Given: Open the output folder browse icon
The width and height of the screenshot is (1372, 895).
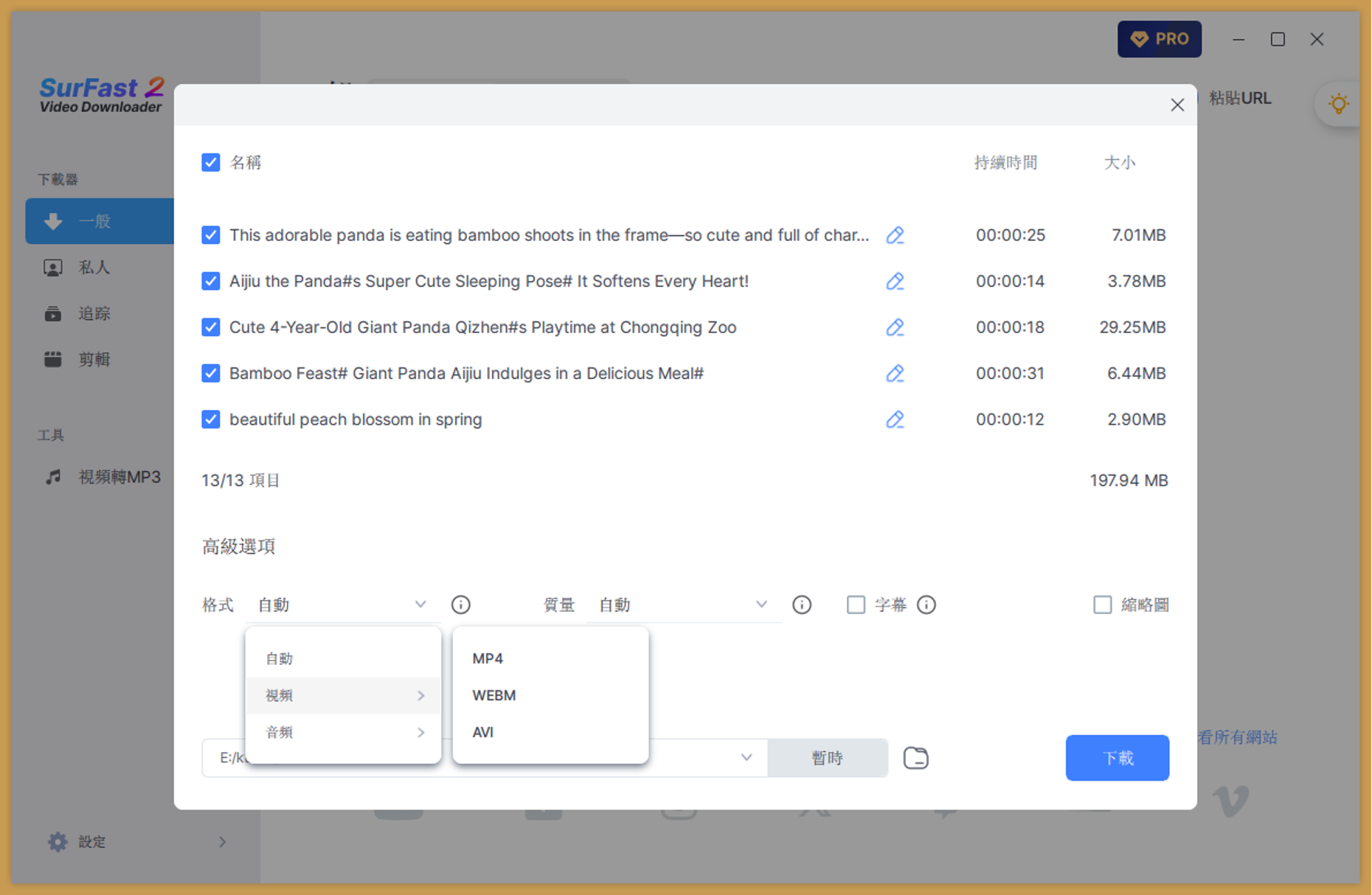Looking at the screenshot, I should pyautogui.click(x=915, y=758).
